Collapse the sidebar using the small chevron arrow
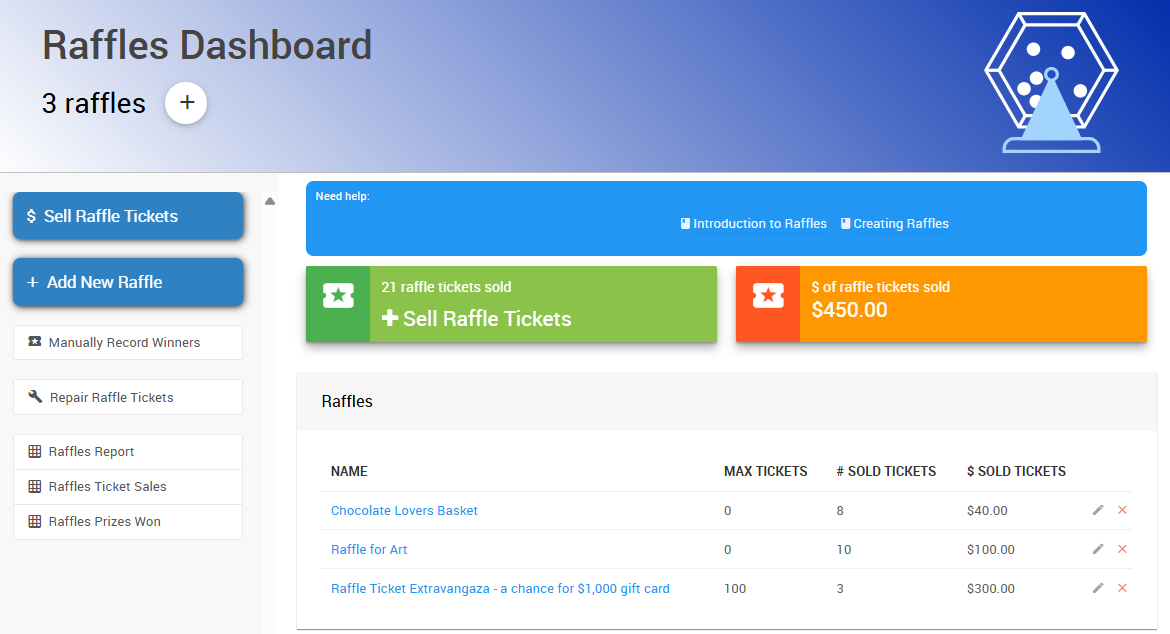 (270, 200)
